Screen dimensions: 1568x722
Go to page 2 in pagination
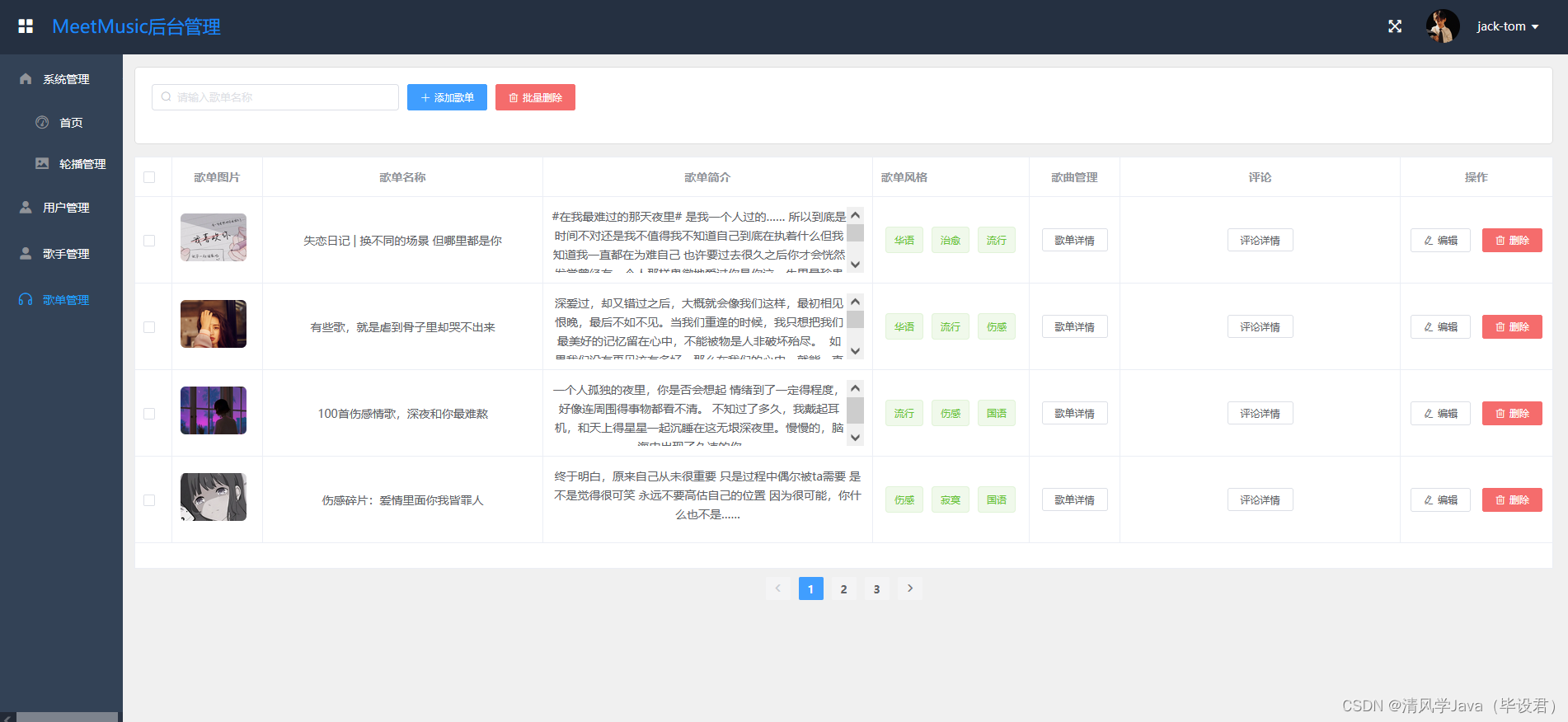click(843, 588)
